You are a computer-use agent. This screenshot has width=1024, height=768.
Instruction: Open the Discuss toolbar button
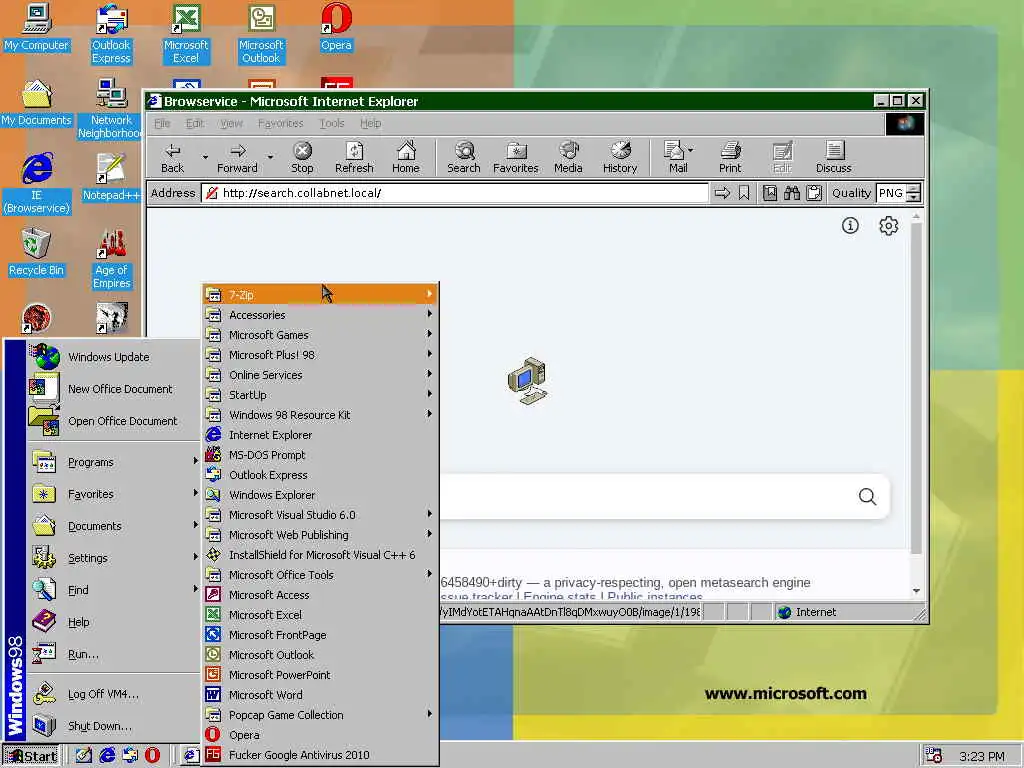[x=833, y=157]
